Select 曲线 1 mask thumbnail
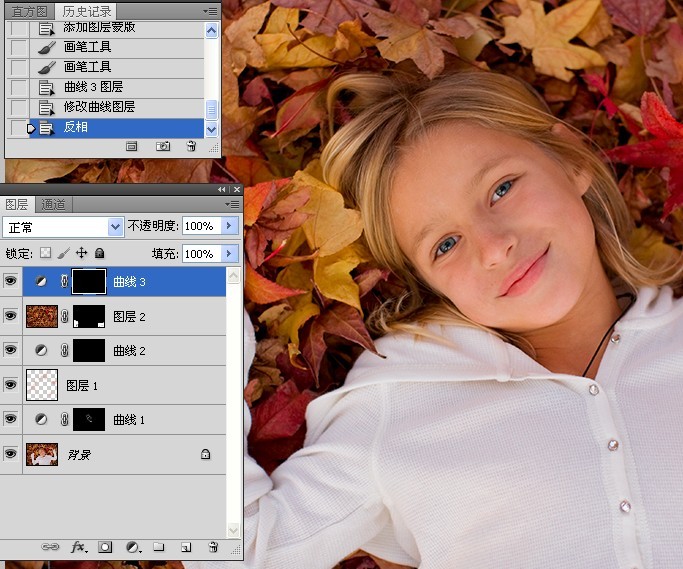The width and height of the screenshot is (683, 569). click(x=89, y=419)
